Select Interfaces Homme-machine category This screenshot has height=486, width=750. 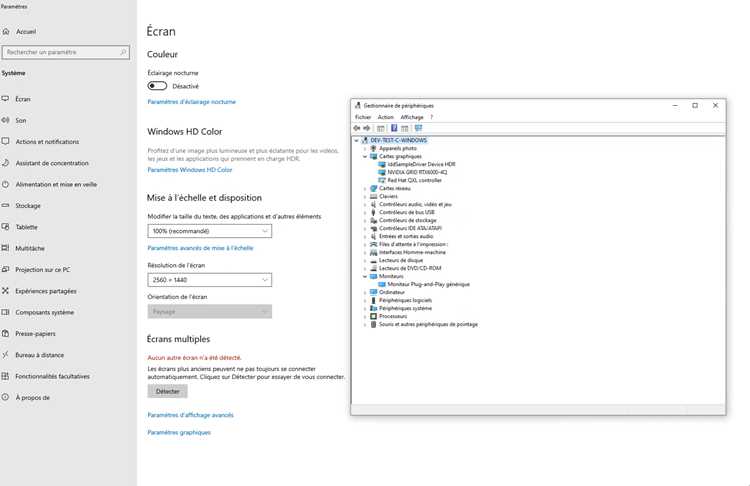pos(412,252)
